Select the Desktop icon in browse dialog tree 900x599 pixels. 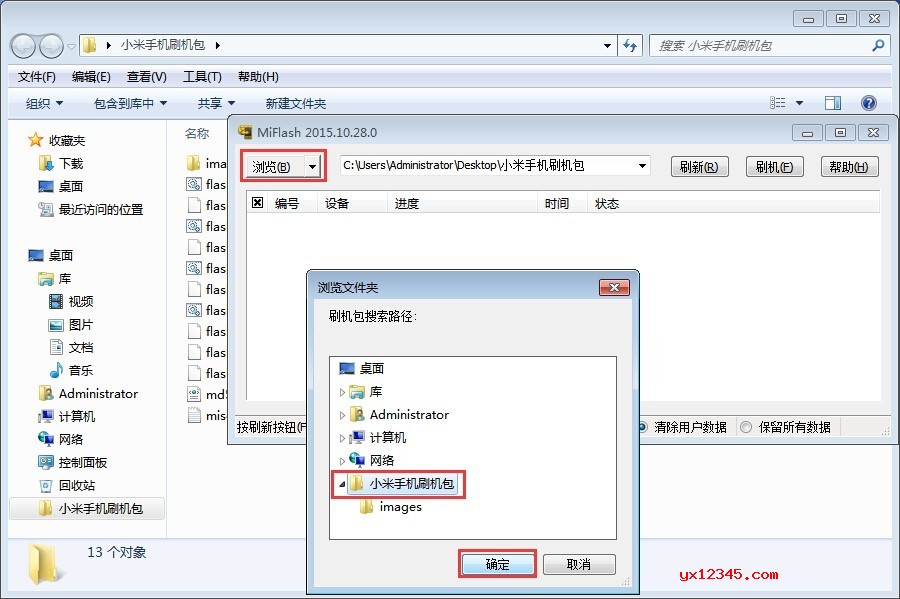coord(347,368)
